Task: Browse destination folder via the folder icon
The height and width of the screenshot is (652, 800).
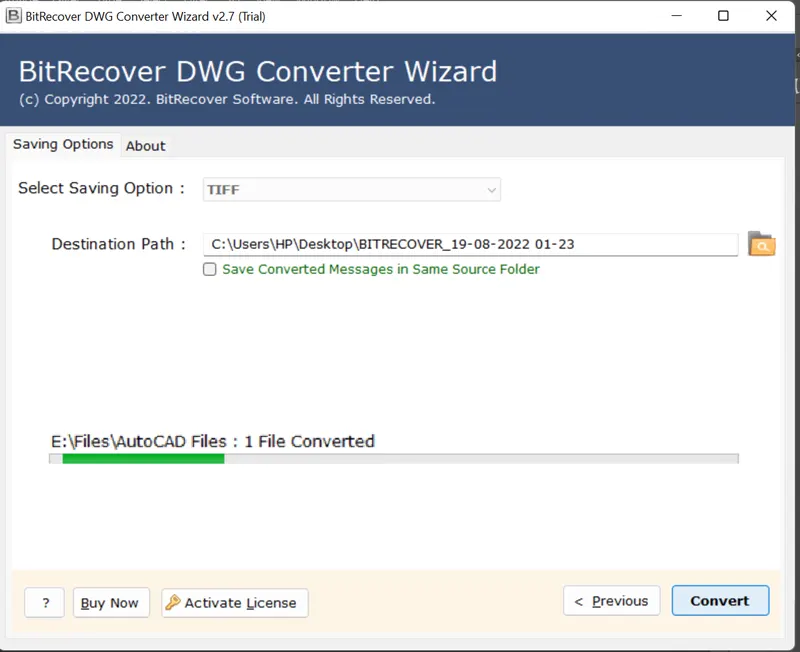Action: [761, 244]
